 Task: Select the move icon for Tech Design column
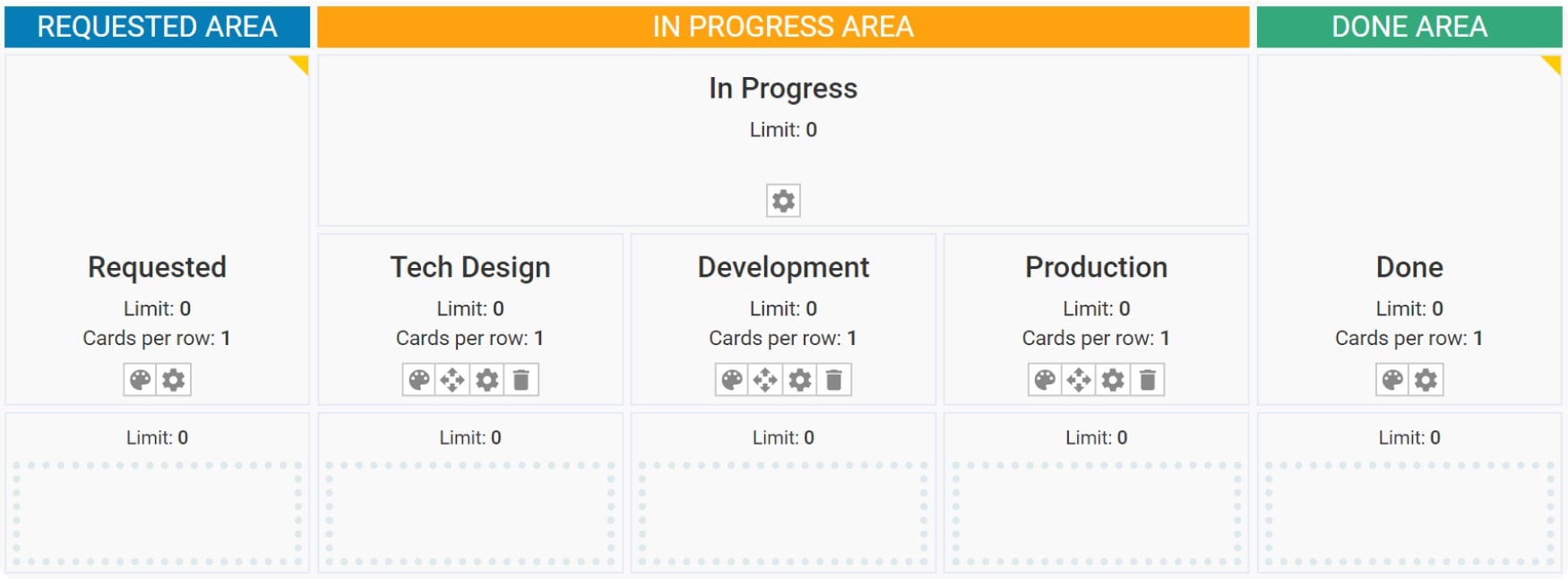tap(454, 379)
